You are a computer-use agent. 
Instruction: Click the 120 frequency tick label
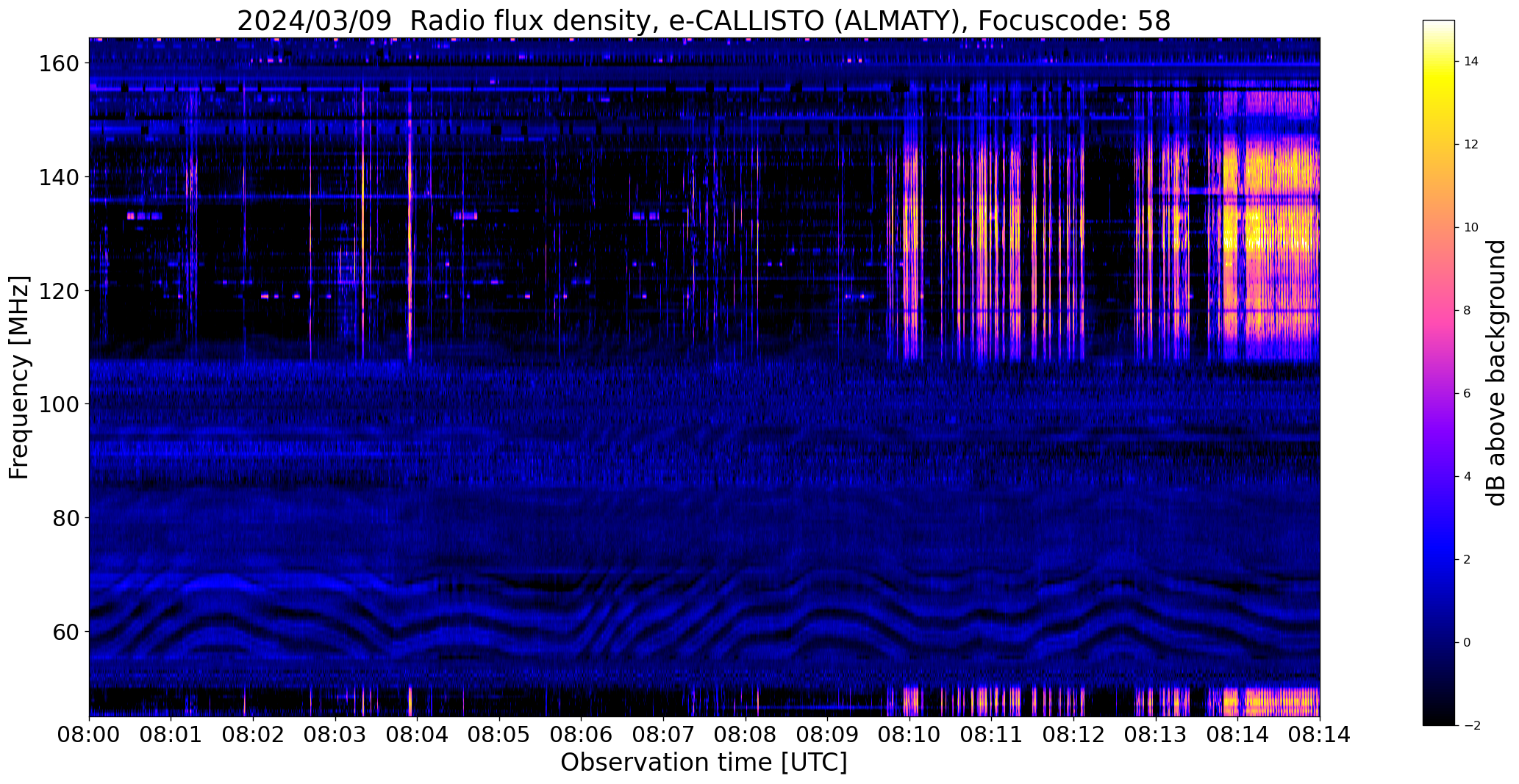(58, 291)
